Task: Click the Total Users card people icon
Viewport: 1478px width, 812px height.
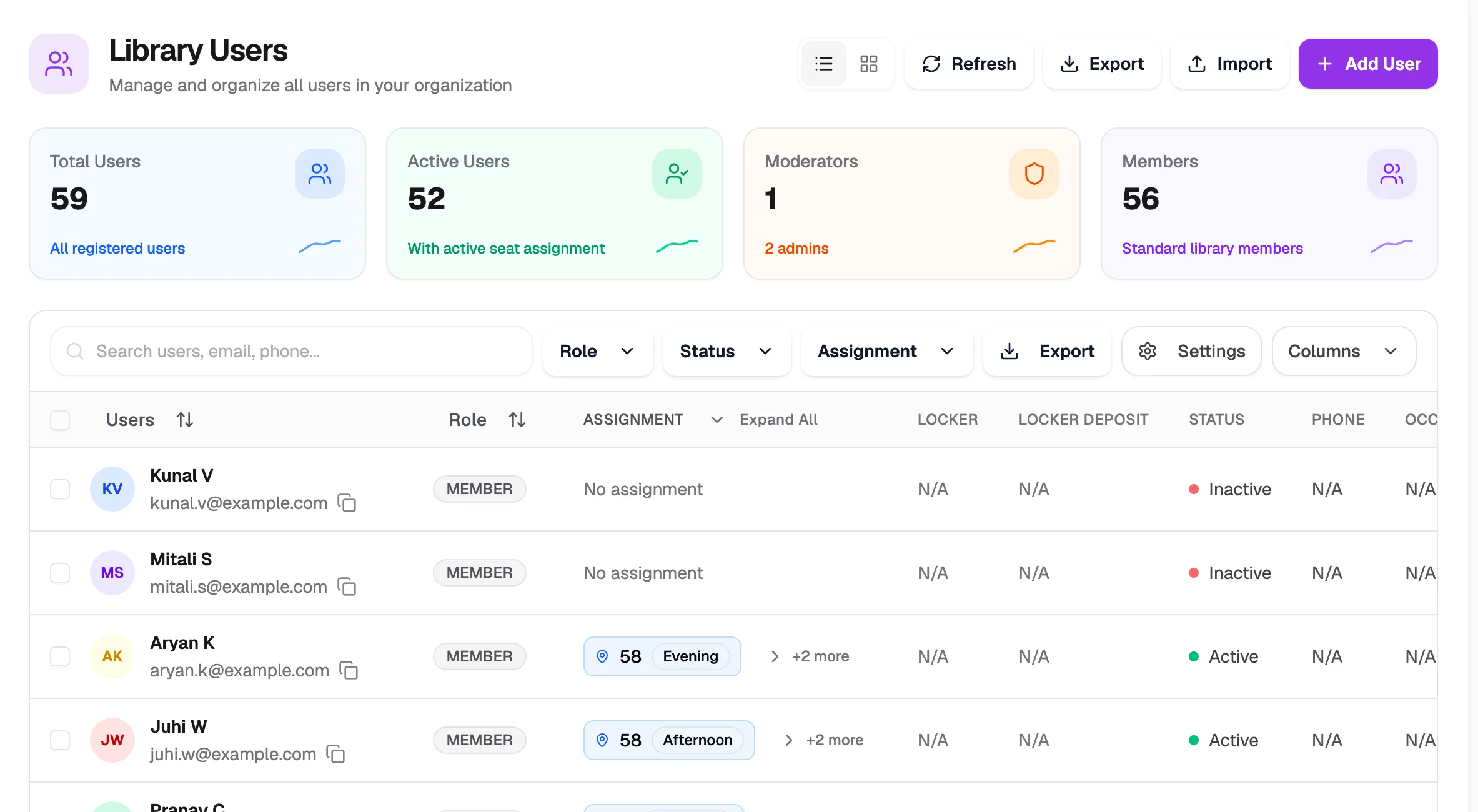Action: click(x=320, y=174)
